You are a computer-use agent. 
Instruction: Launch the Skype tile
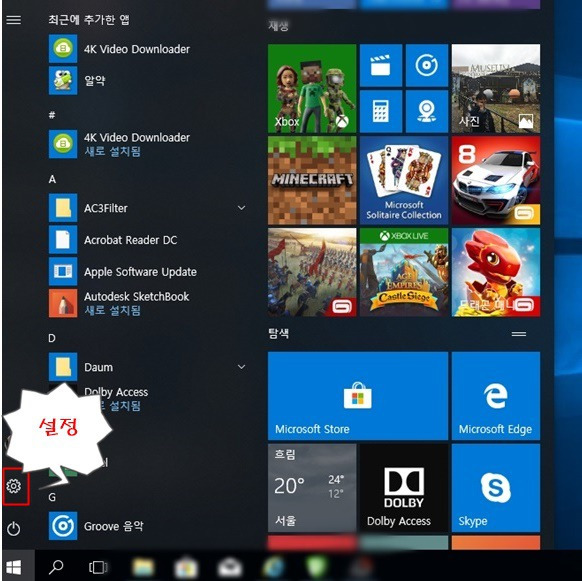point(496,488)
